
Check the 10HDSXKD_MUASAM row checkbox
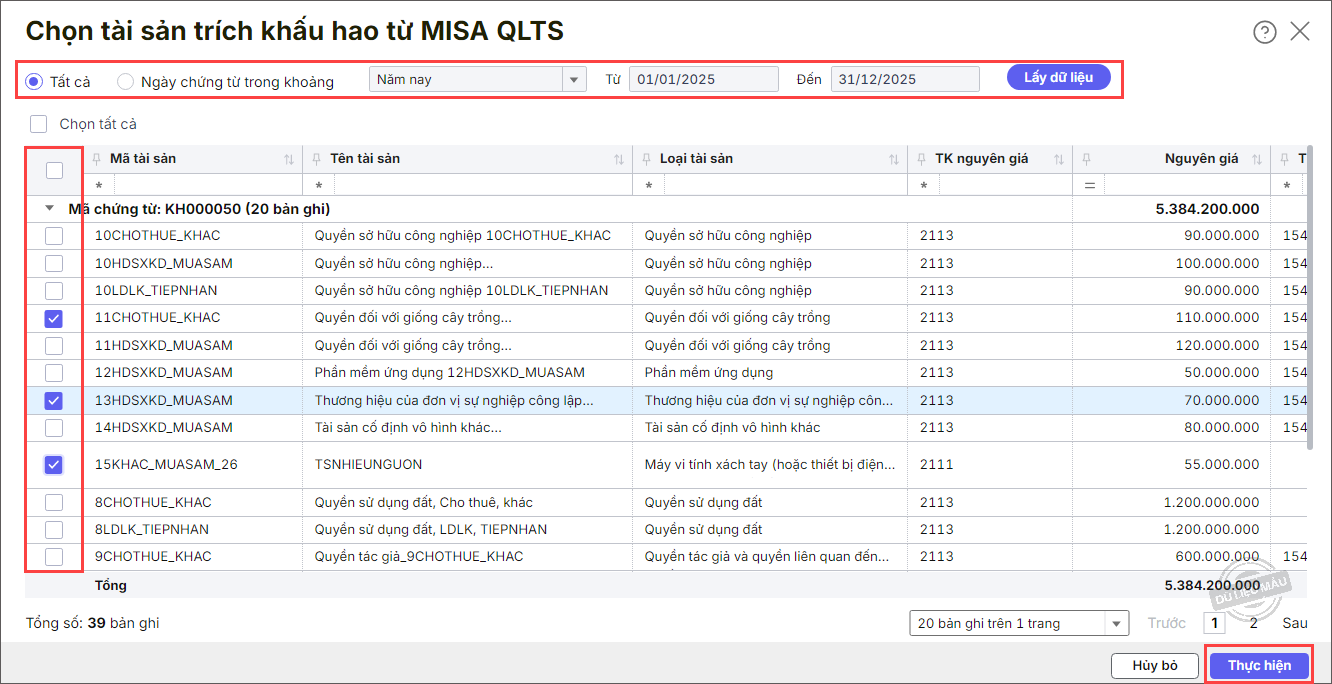click(x=54, y=263)
